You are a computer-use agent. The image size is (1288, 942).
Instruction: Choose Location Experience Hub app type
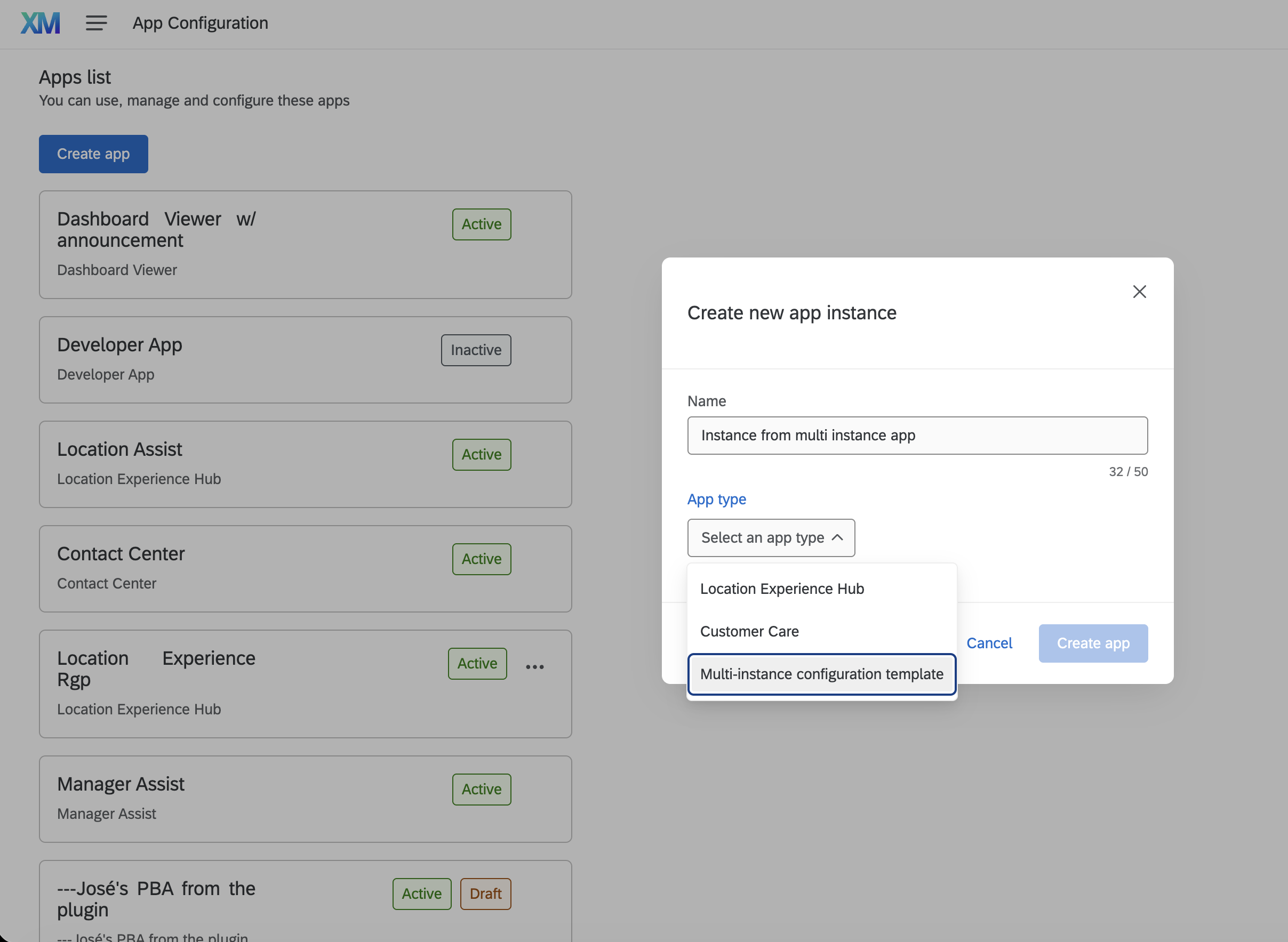point(821,589)
